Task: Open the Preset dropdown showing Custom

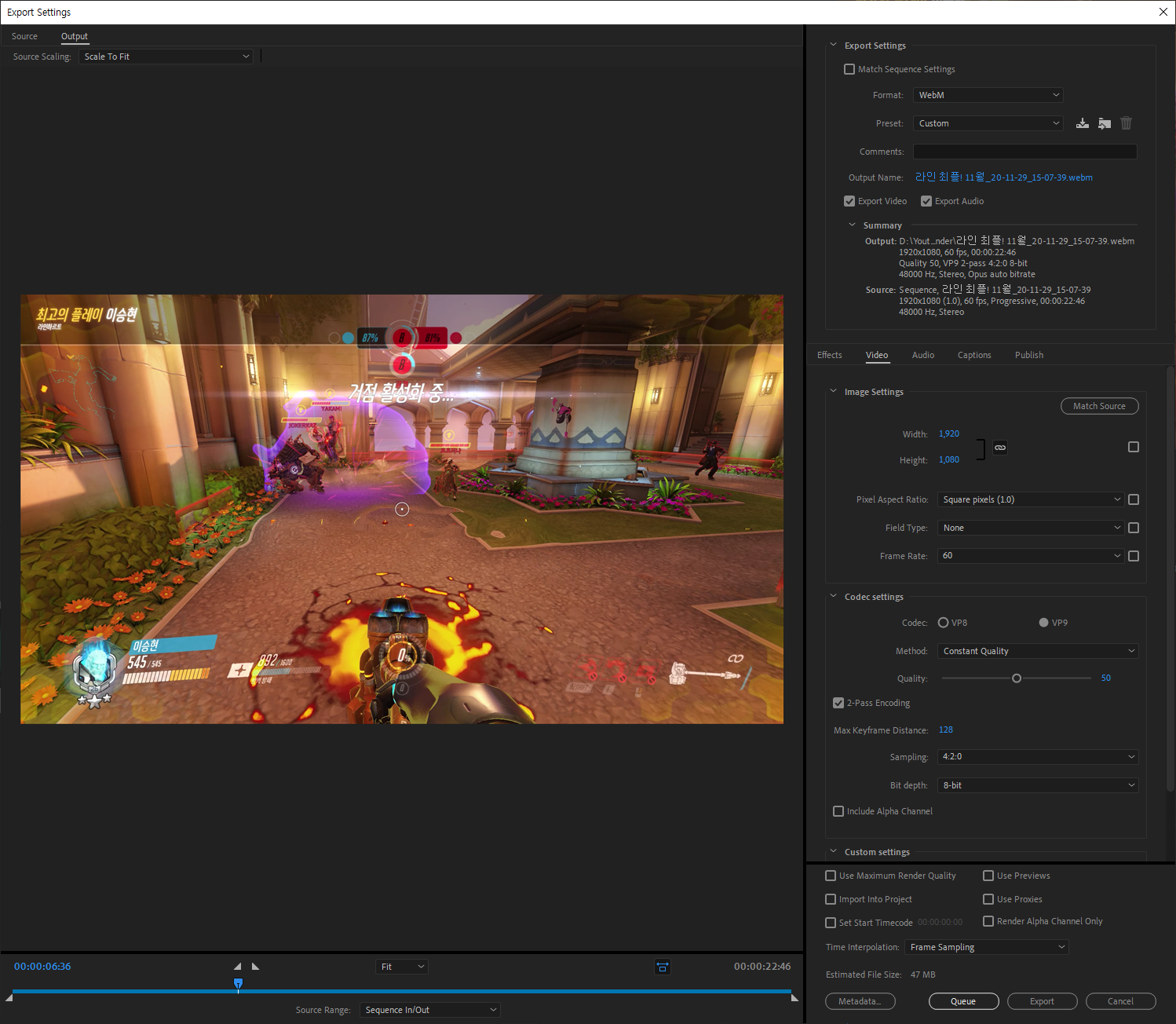Action: [x=988, y=123]
